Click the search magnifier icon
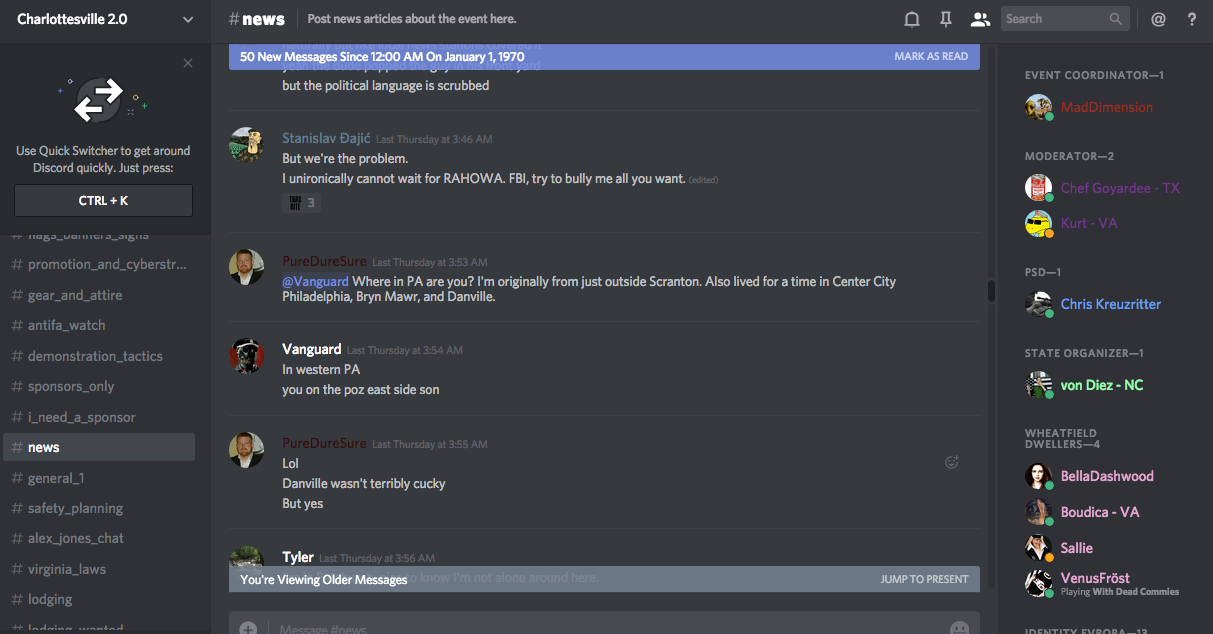Image resolution: width=1213 pixels, height=634 pixels. (x=1116, y=19)
